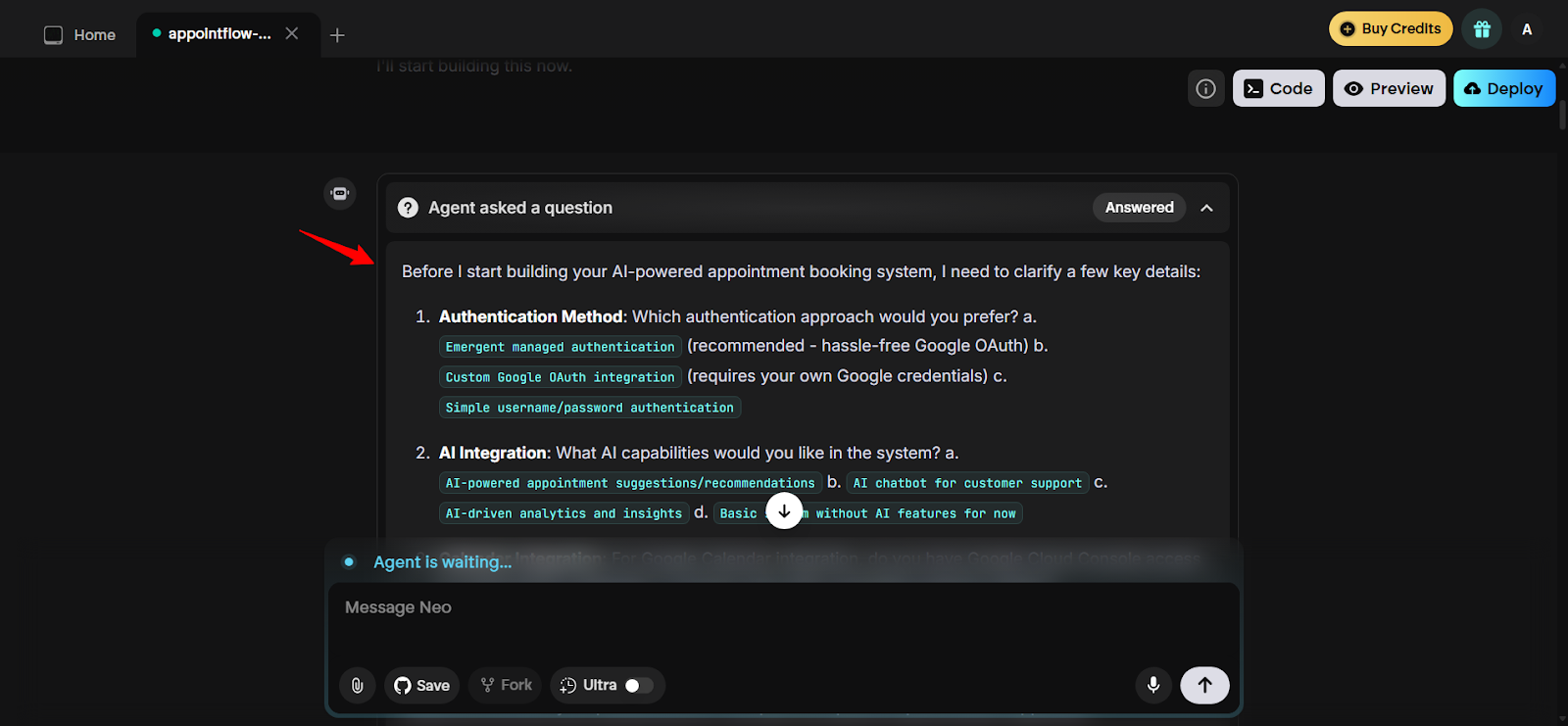This screenshot has width=1568, height=726.
Task: Open the Preview view
Action: [x=1389, y=88]
